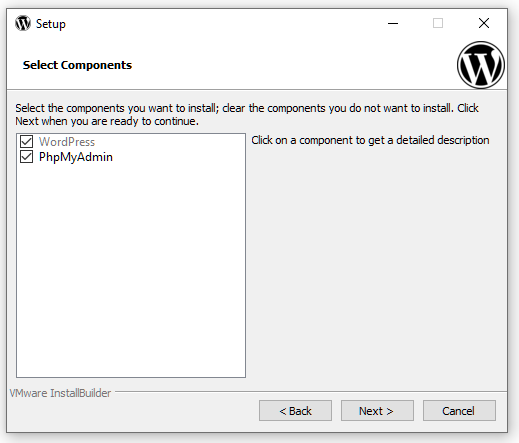Continue the installation with Next
The width and height of the screenshot is (519, 443).
[377, 411]
